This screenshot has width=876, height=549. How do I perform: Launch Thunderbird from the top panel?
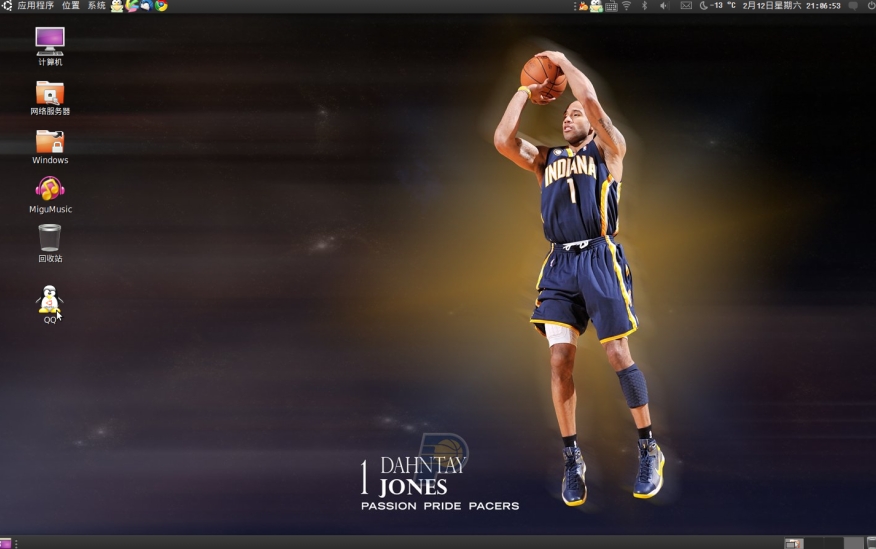146,6
